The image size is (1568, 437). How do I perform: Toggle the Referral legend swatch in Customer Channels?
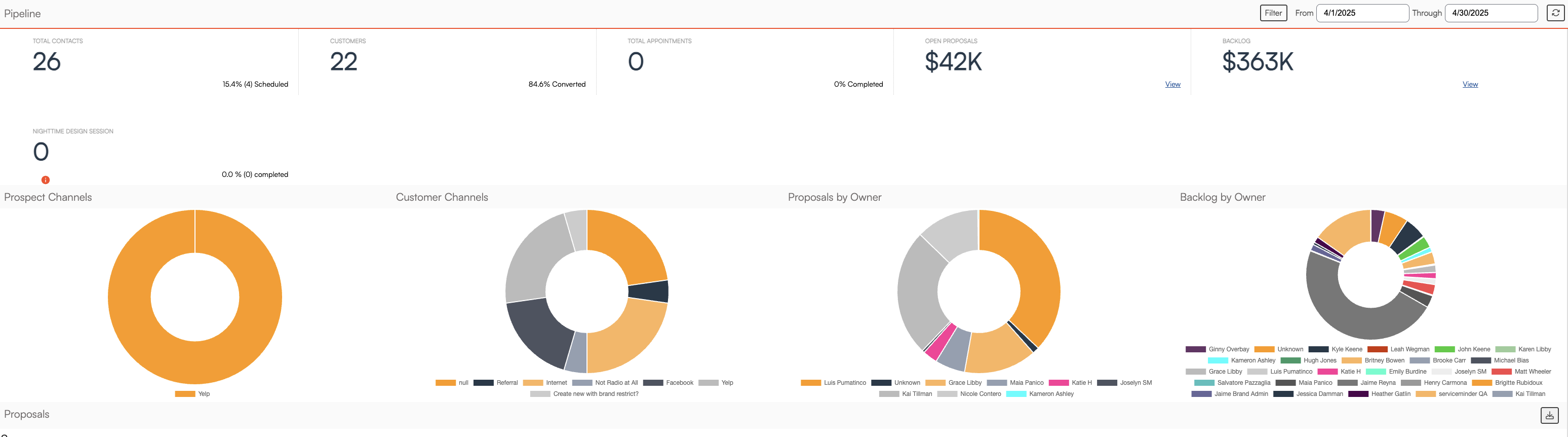tap(483, 383)
